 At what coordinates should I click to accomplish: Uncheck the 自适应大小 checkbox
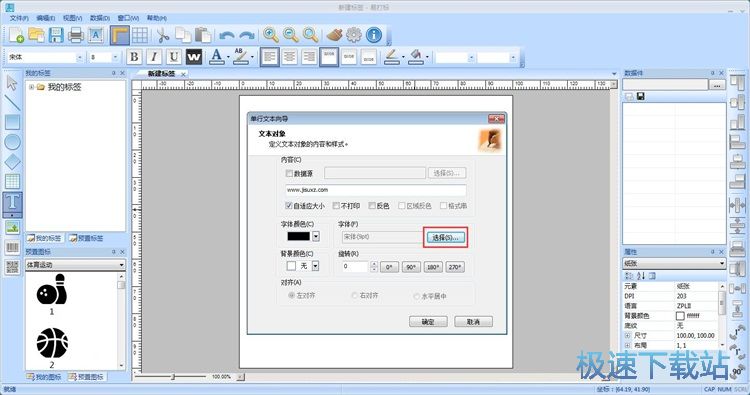point(289,206)
